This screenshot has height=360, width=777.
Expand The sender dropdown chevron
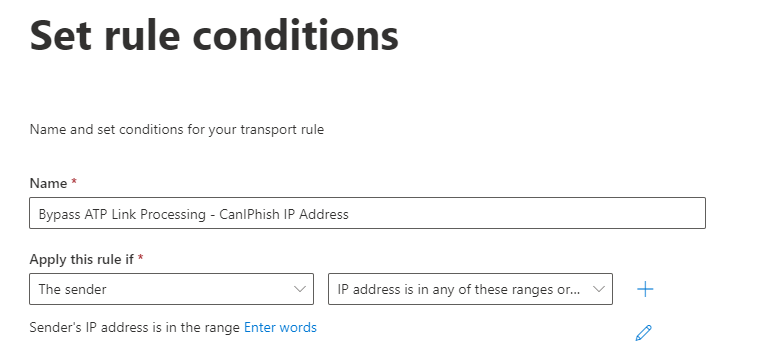click(299, 289)
